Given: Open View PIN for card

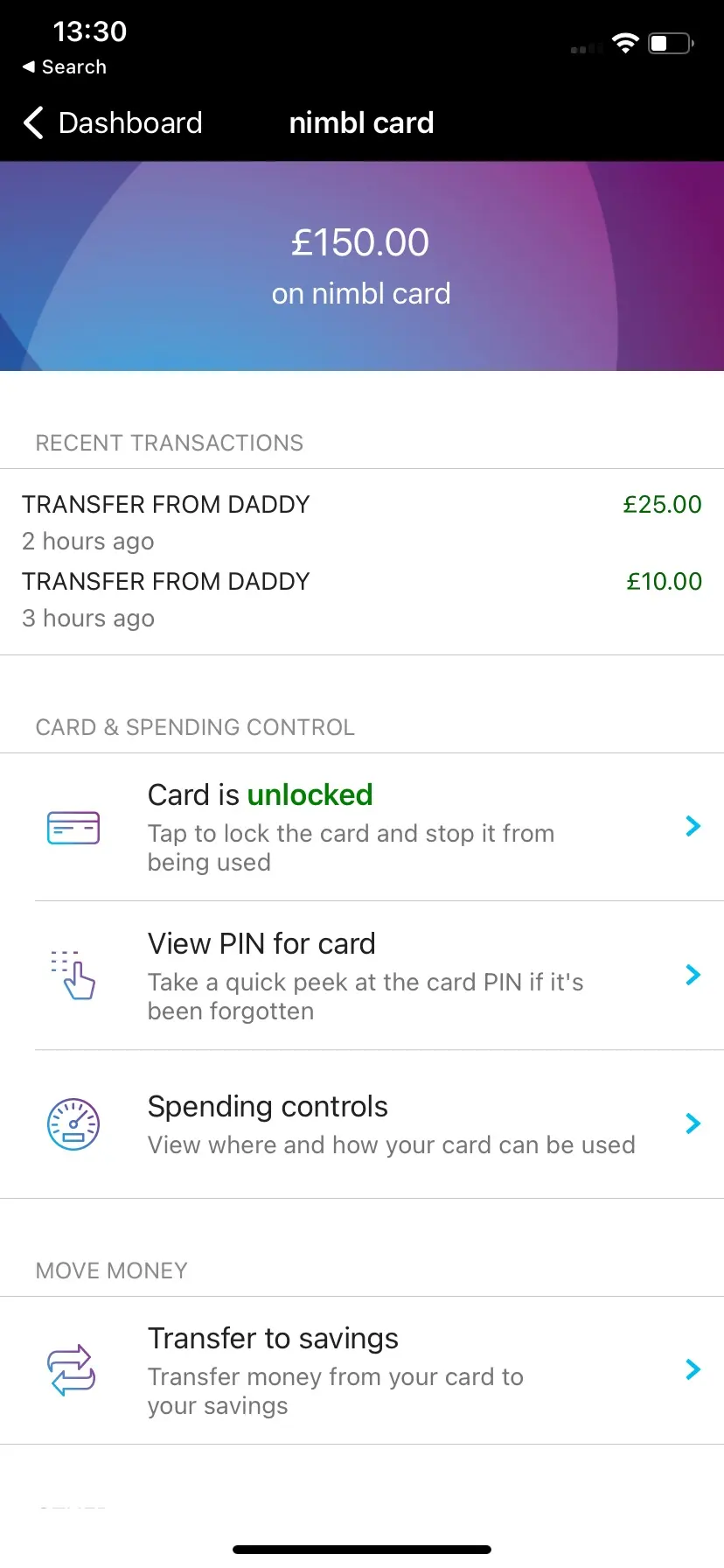Looking at the screenshot, I should pyautogui.click(x=261, y=944).
